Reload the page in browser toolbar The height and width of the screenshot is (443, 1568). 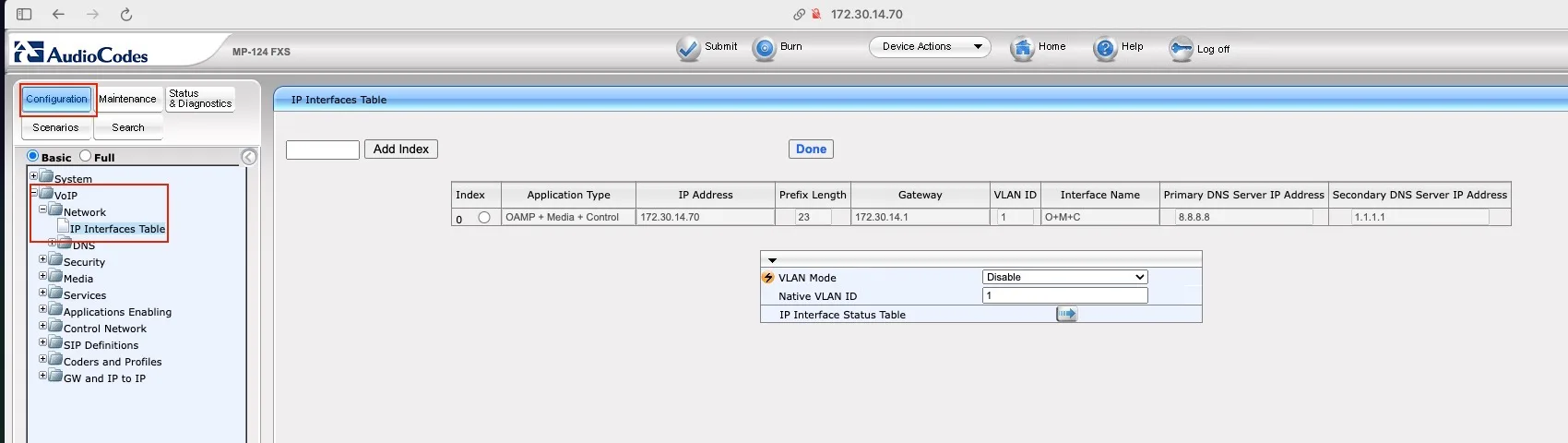126,14
